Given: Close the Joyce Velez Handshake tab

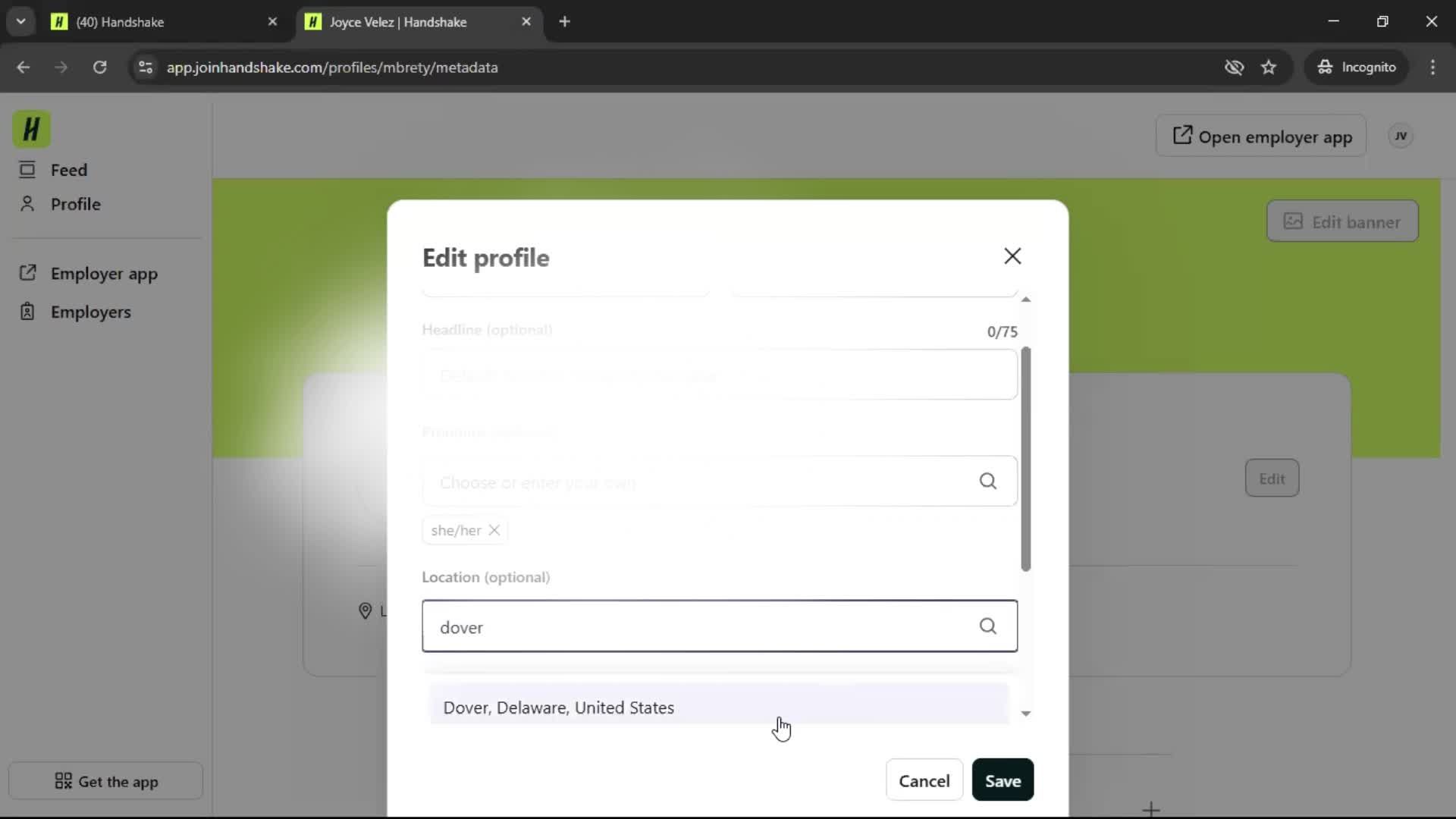Looking at the screenshot, I should pyautogui.click(x=526, y=22).
